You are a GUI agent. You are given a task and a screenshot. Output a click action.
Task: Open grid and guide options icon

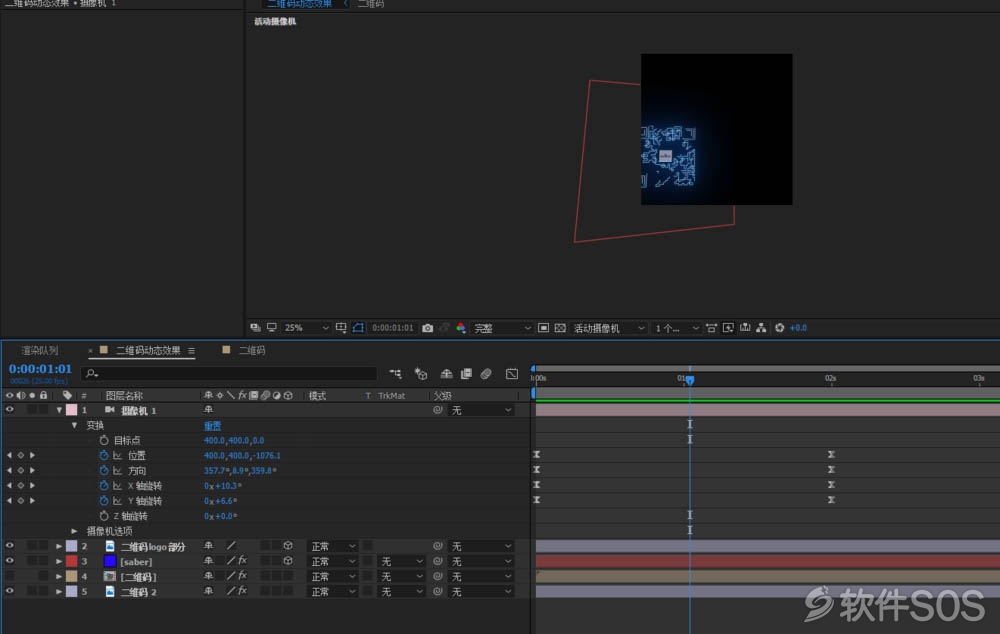pyautogui.click(x=341, y=328)
